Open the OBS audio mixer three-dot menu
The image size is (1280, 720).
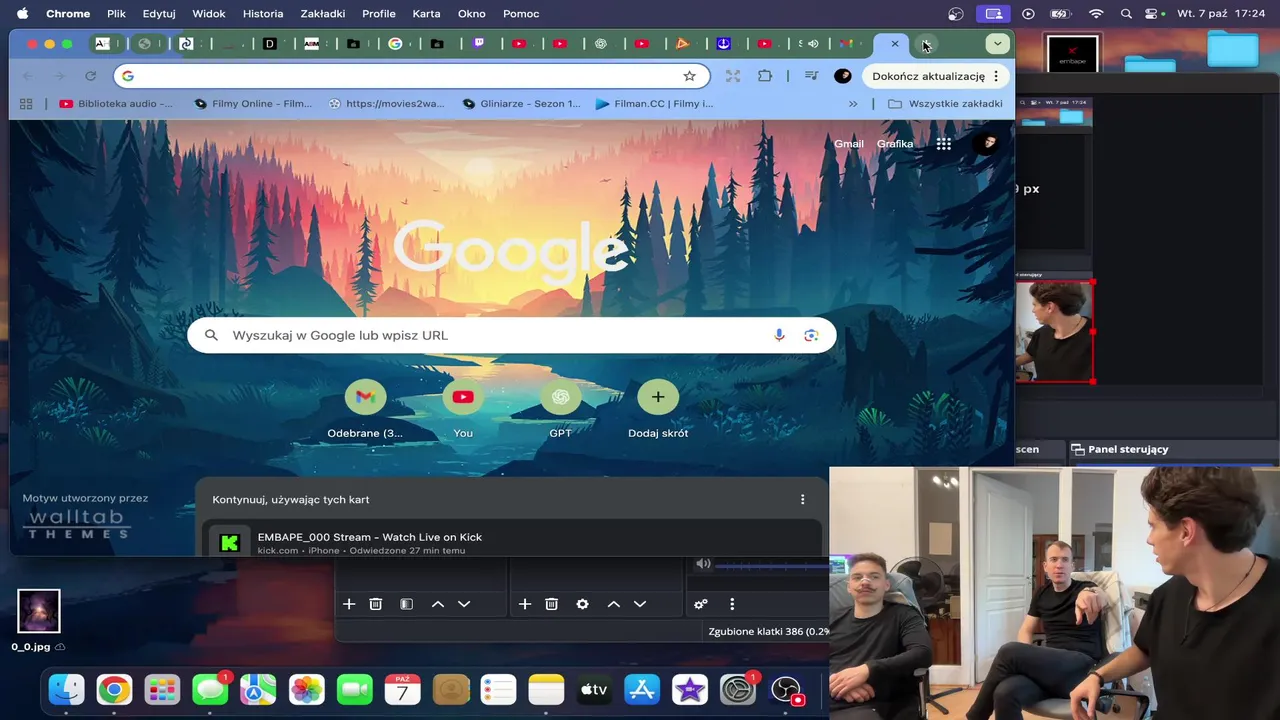[x=732, y=604]
